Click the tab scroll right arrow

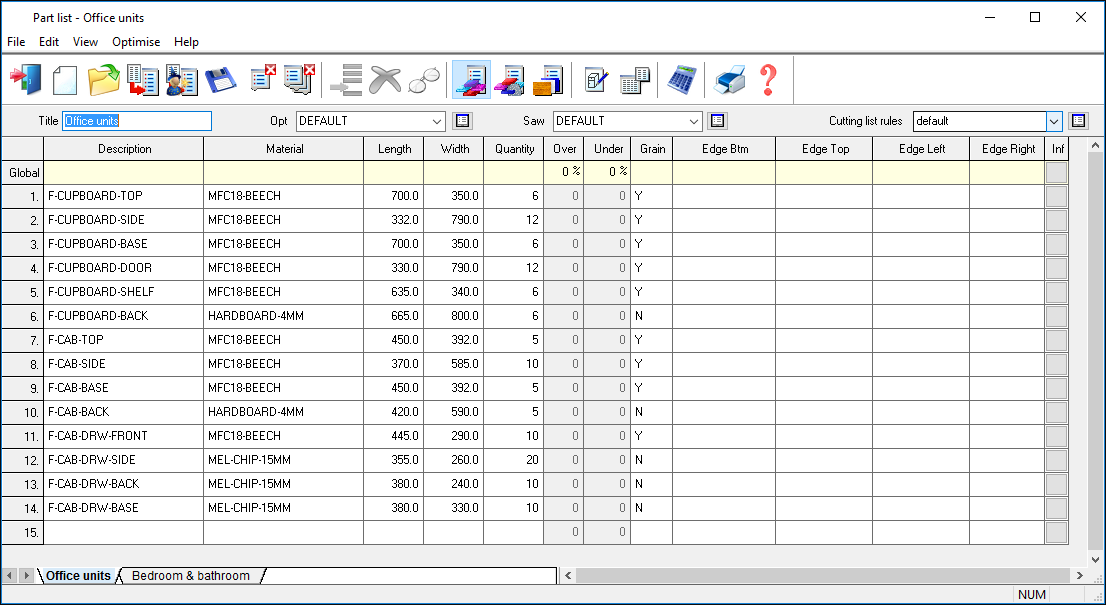pyautogui.click(x=26, y=575)
